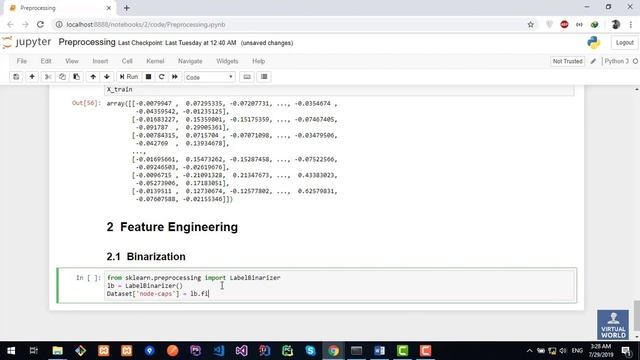This screenshot has height=360, width=640.
Task: Click the pencil edit mode indicator icon
Action: 593,61
